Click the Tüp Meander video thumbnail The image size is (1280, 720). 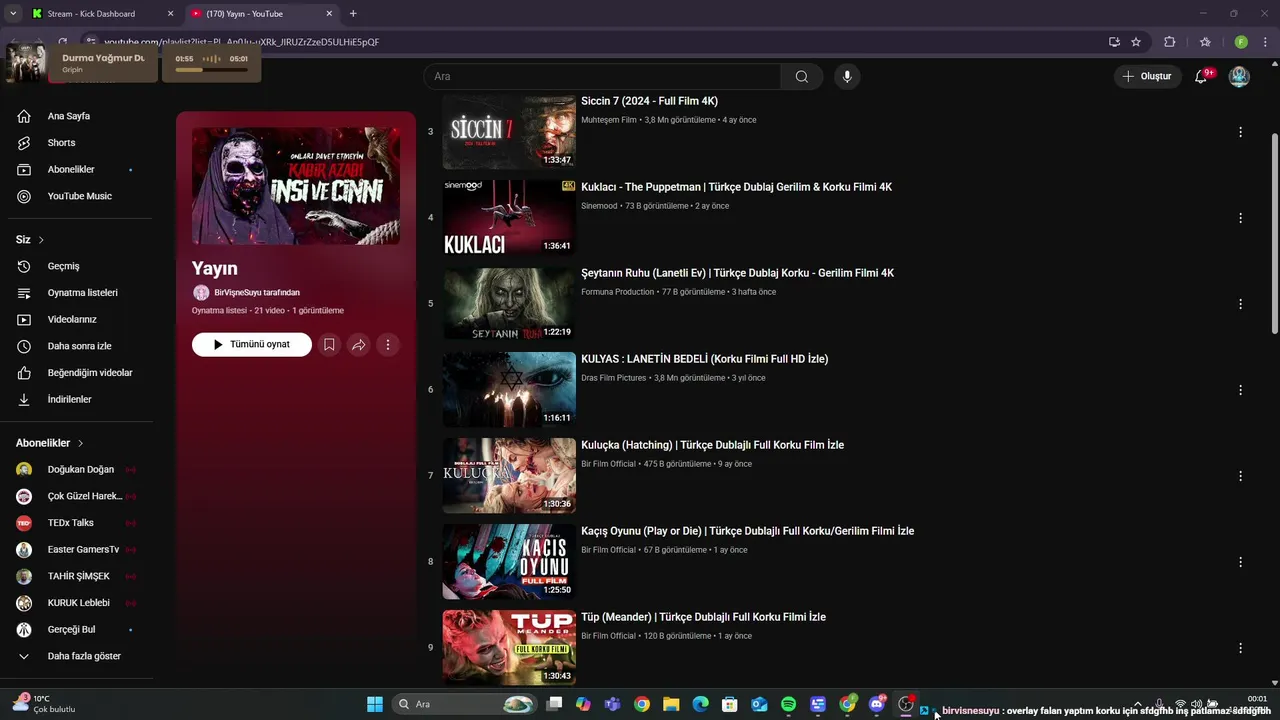coord(510,647)
